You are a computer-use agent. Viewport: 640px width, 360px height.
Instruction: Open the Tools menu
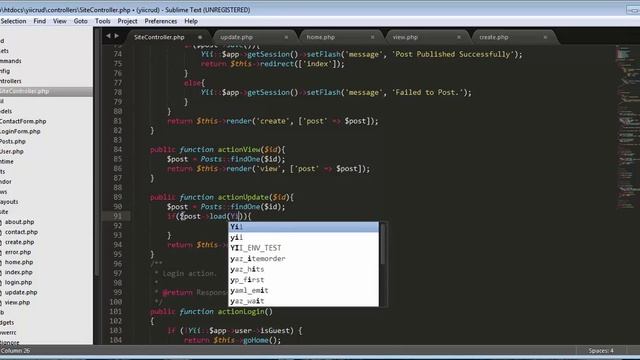pos(102,21)
